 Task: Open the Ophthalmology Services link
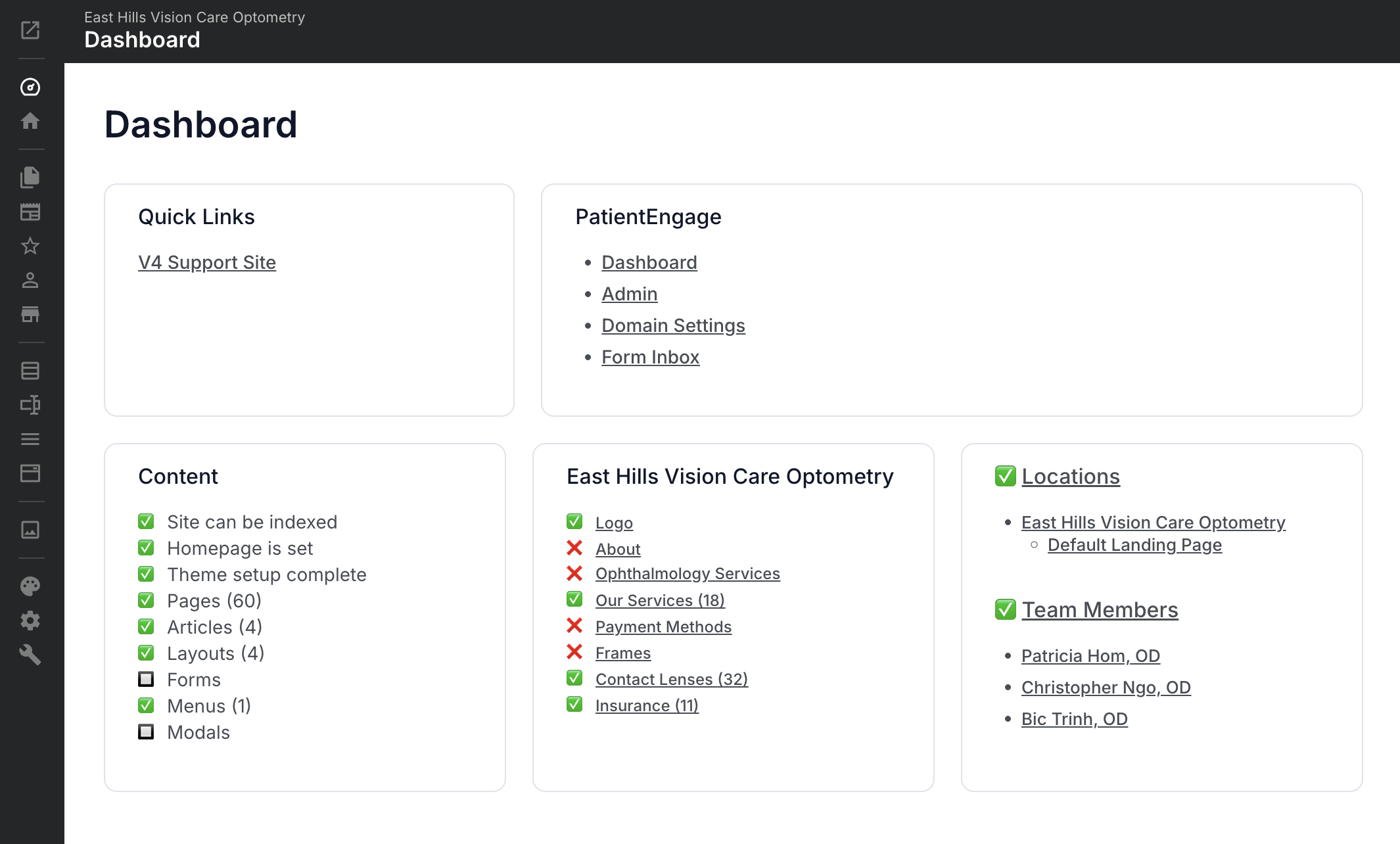click(688, 574)
